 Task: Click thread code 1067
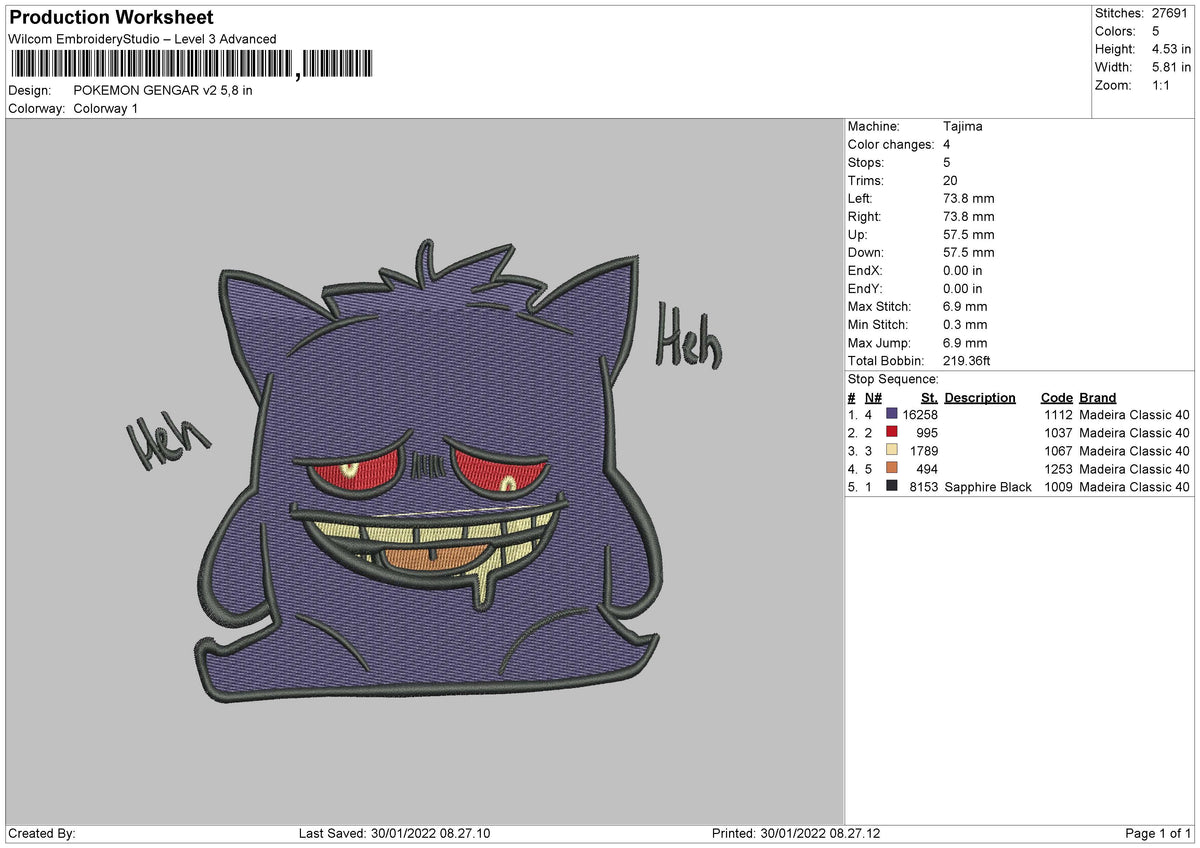pos(1058,451)
